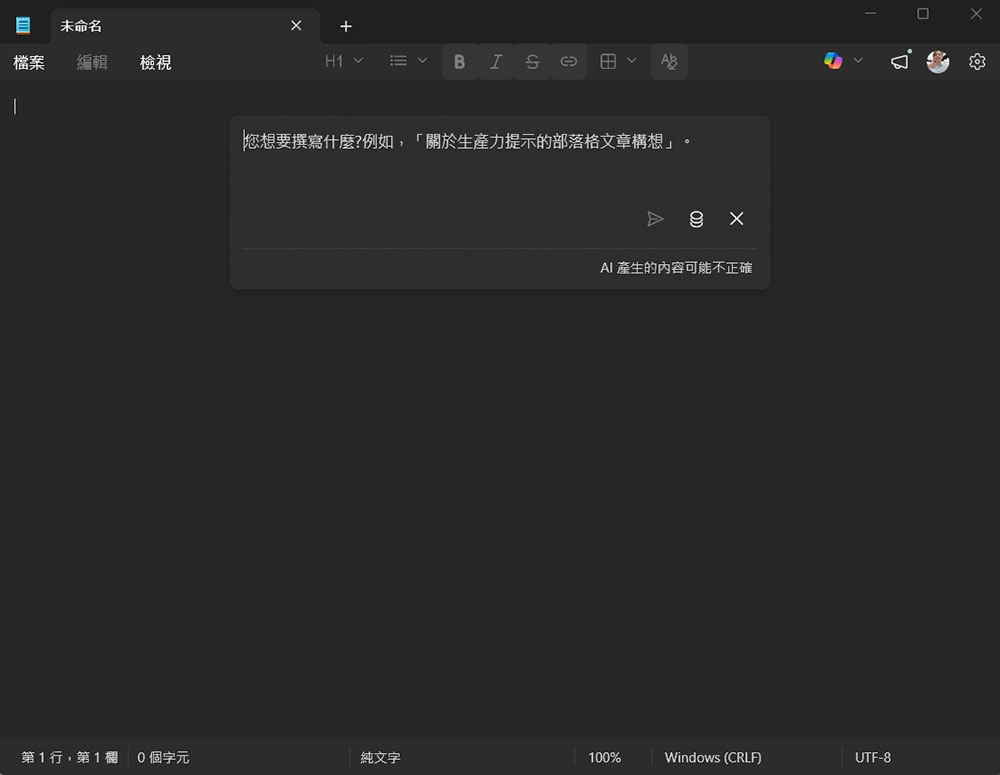Screen dimensions: 1000x775
Task: Select the 未命名 tab
Action: coord(120,25)
